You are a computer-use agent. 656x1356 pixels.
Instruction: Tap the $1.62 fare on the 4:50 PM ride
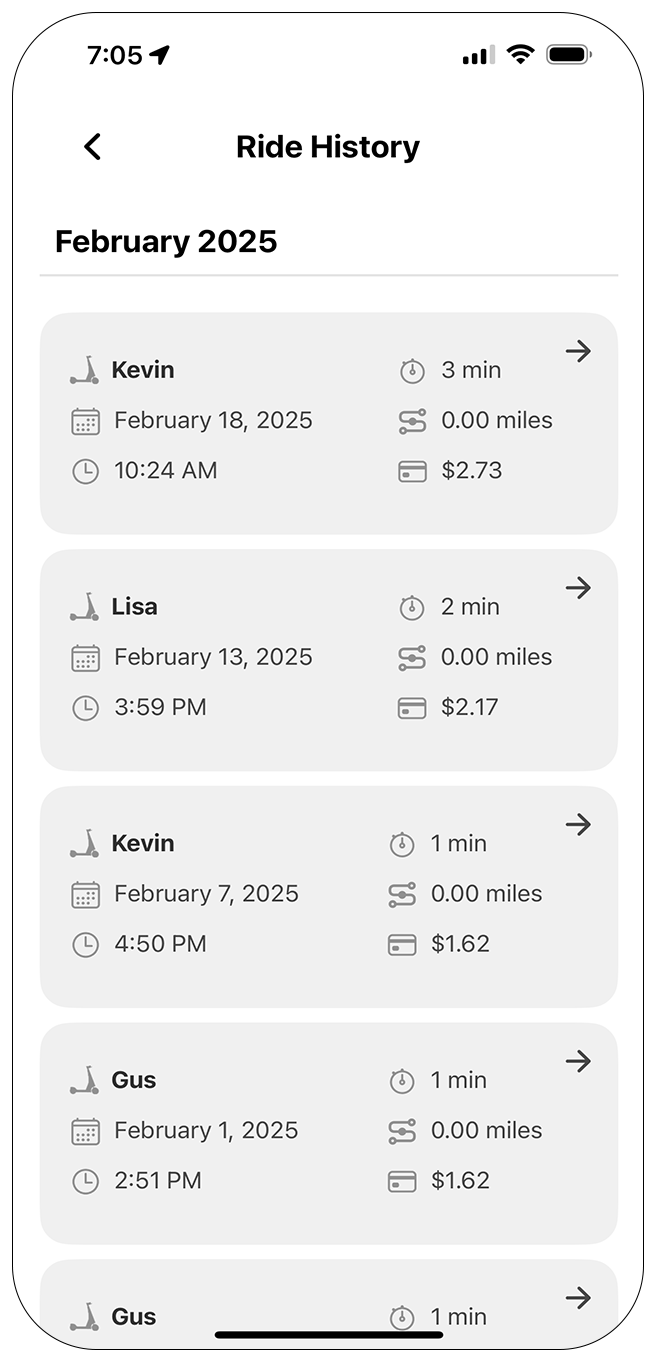pos(460,944)
